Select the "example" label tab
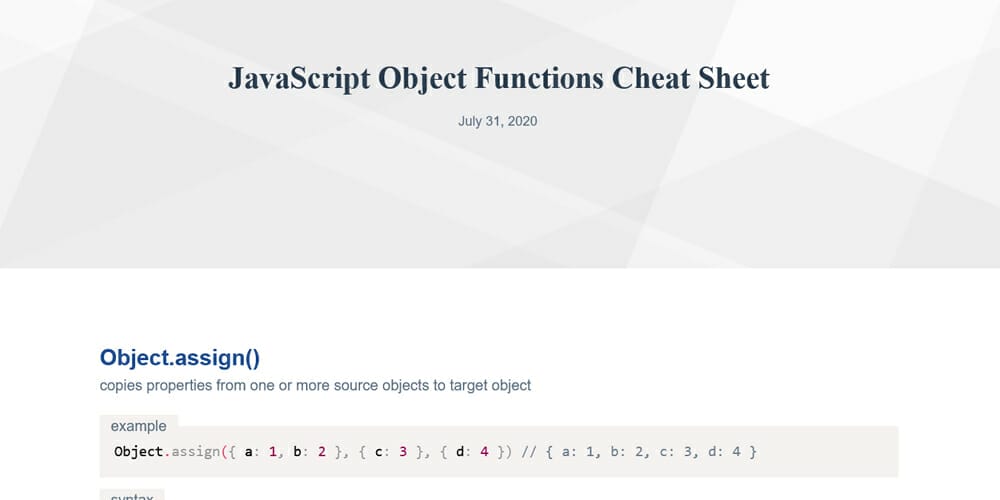 coord(138,426)
